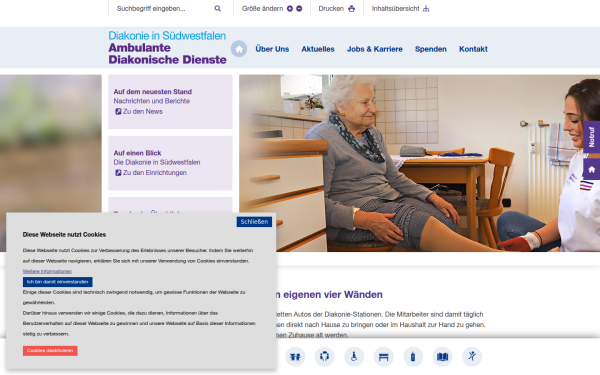Screen dimensions: 600x375
Task: Open the Spenden menu item
Action: coord(431,49)
